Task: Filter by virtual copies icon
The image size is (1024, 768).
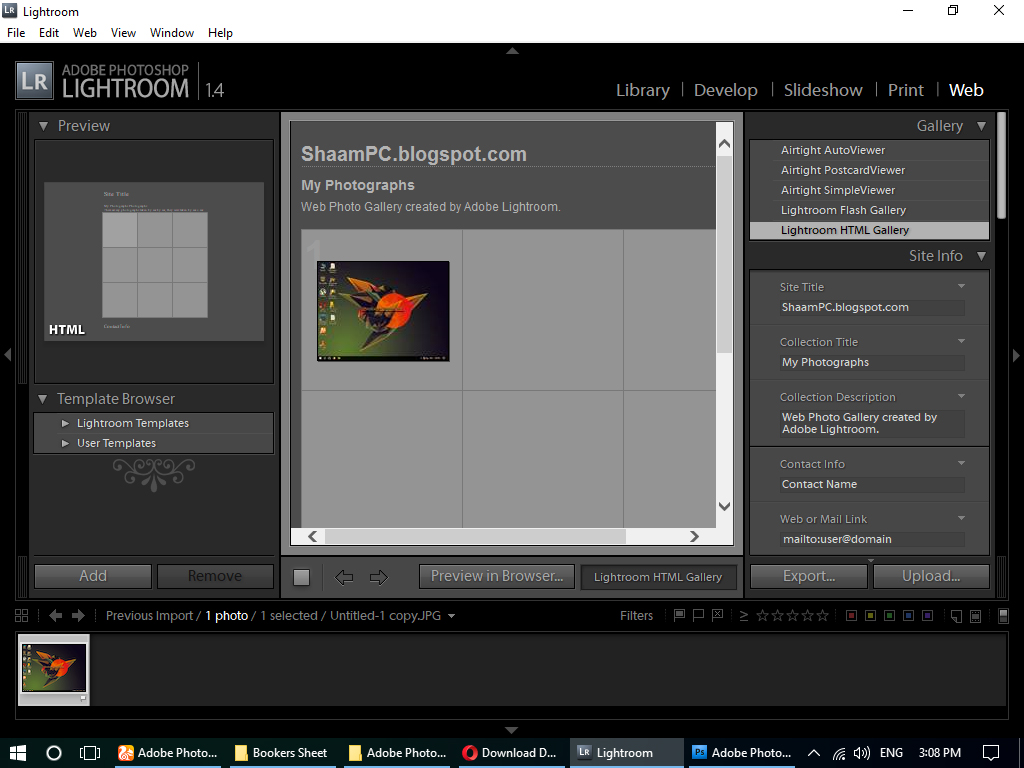Action: click(976, 616)
